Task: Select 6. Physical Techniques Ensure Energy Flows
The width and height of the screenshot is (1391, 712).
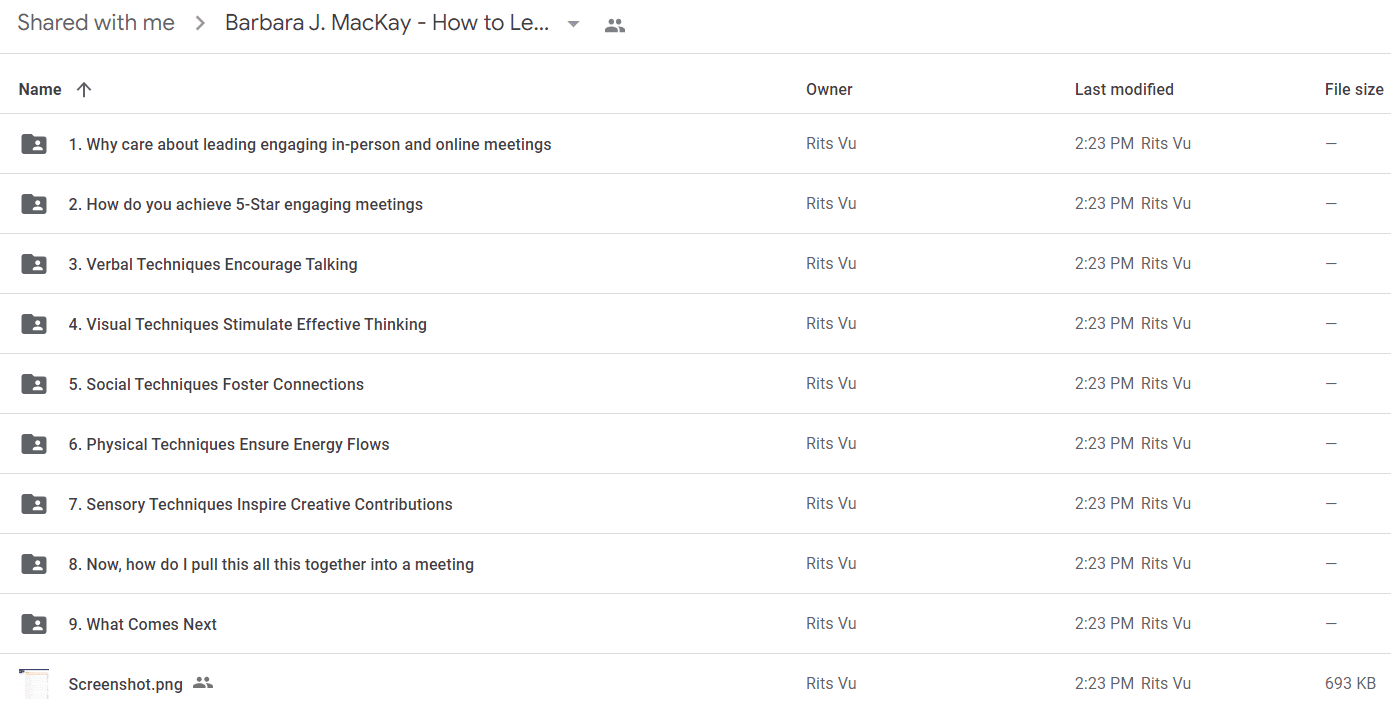Action: click(229, 444)
